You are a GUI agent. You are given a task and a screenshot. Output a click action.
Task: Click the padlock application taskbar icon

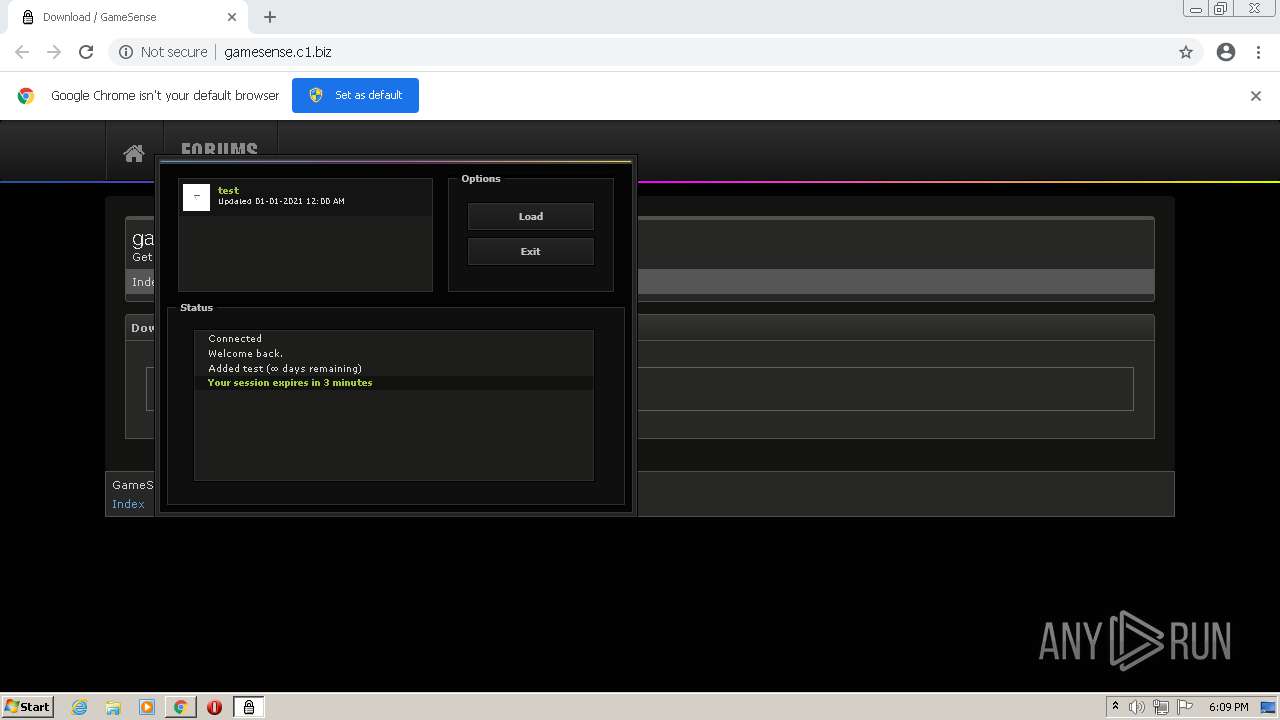coord(249,707)
